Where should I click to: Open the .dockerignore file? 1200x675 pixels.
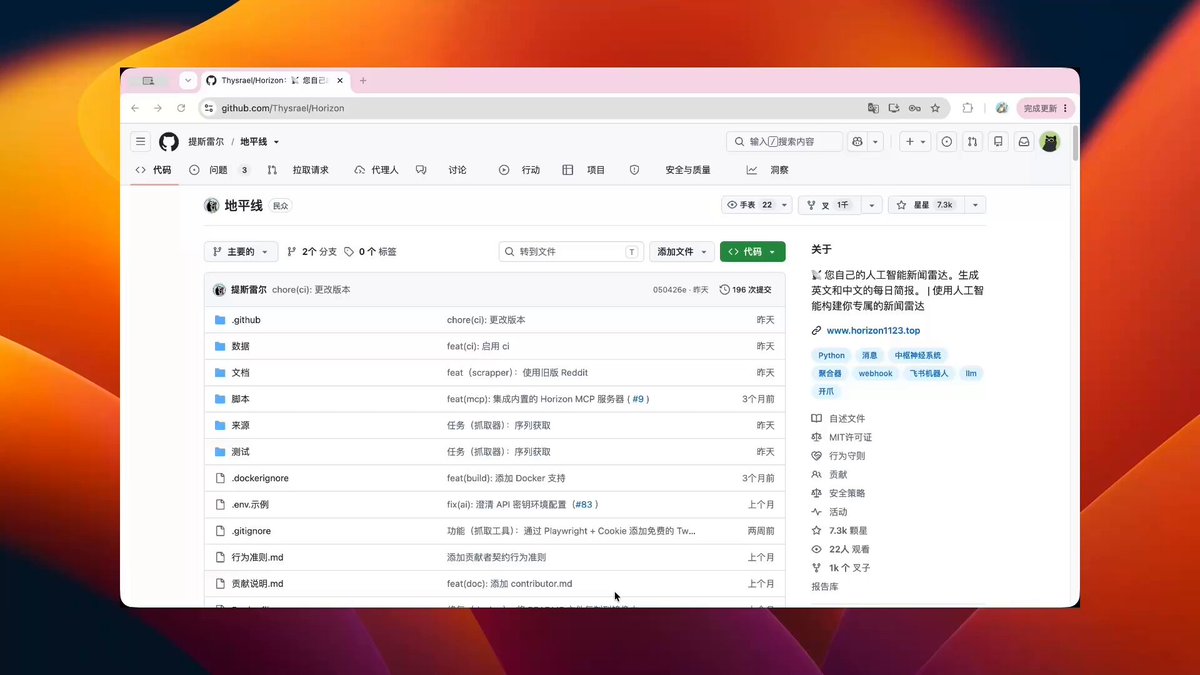pyautogui.click(x=260, y=478)
